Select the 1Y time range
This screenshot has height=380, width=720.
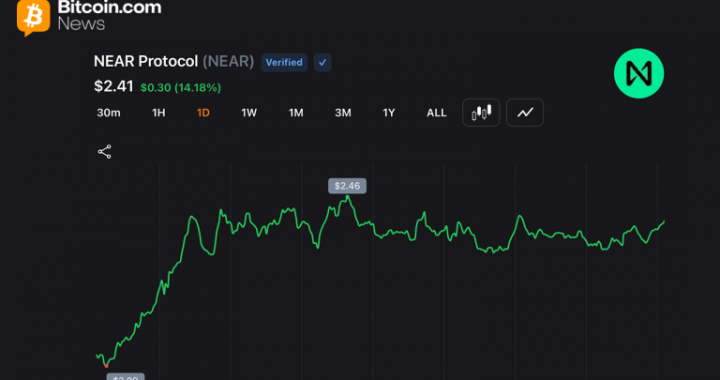[x=389, y=113]
